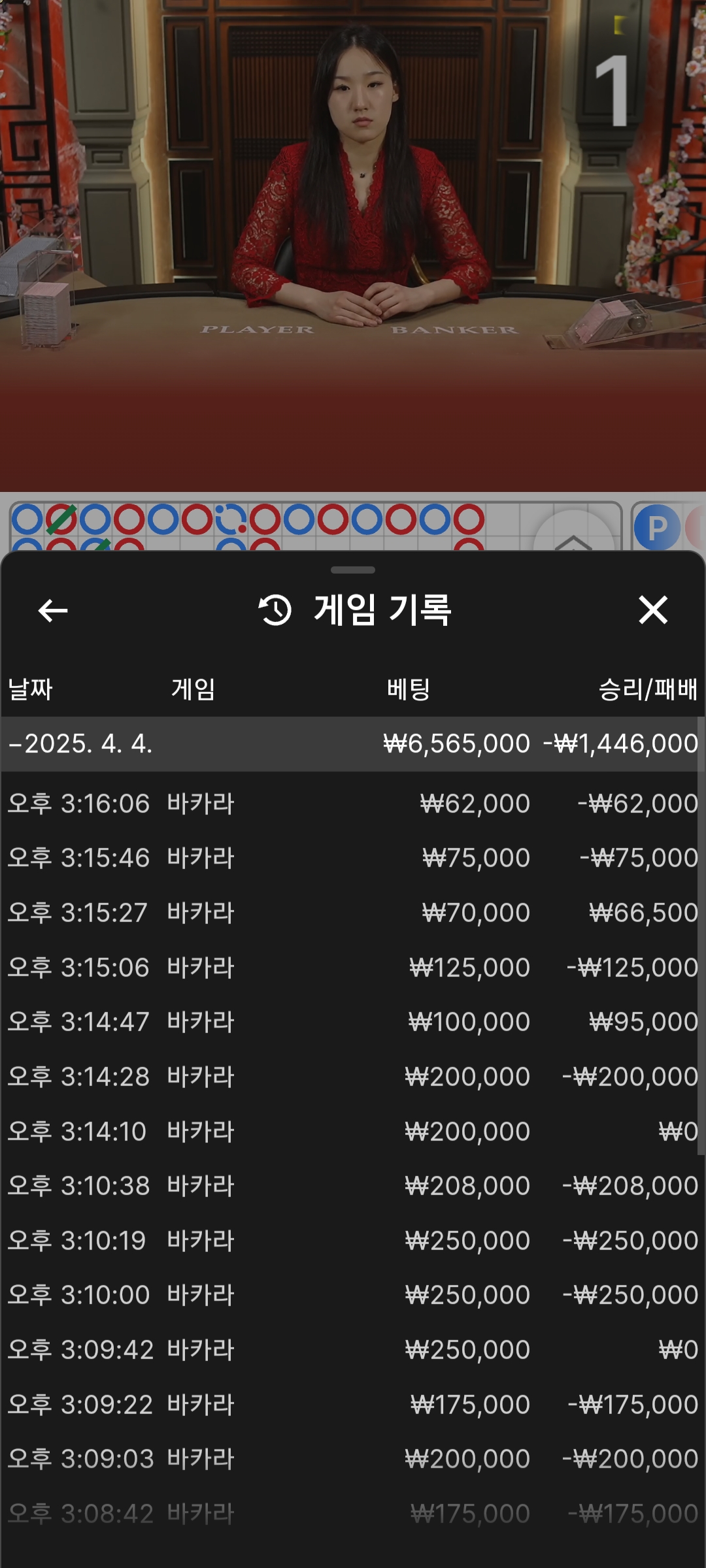Tap the 날짜 column header
The height and width of the screenshot is (1568, 706).
pos(30,689)
